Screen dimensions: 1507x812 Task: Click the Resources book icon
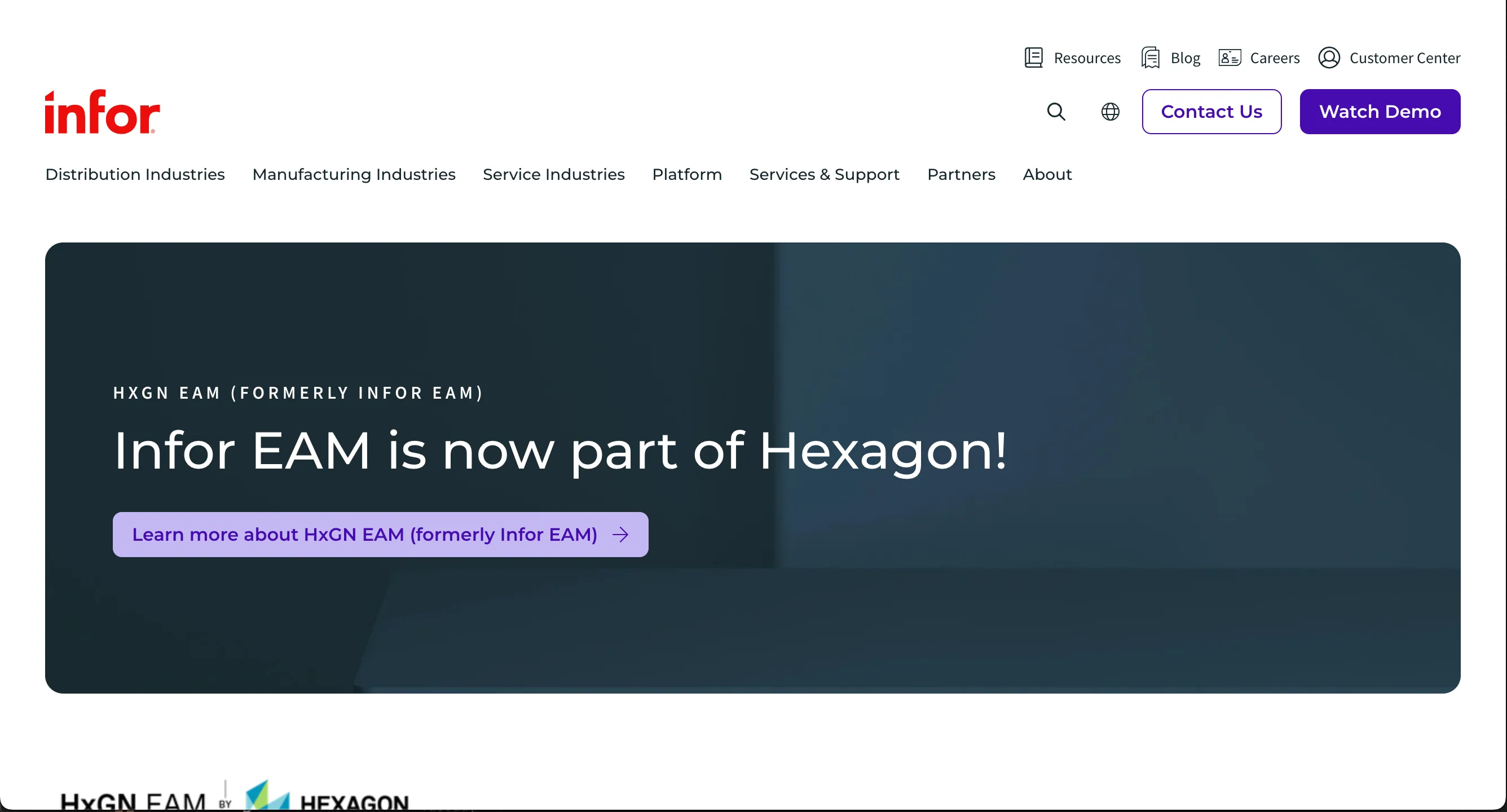[x=1034, y=58]
